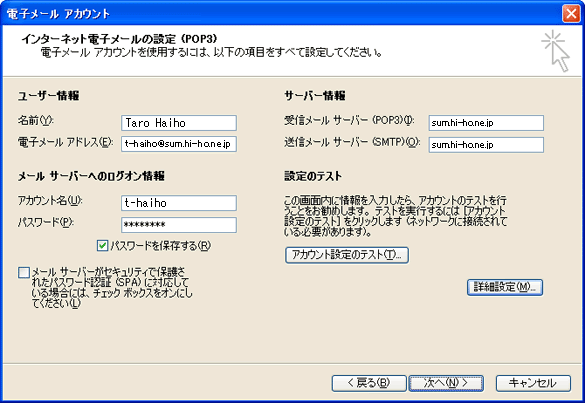Click the キャンセル button
This screenshot has height=403, width=585.
(x=533, y=383)
